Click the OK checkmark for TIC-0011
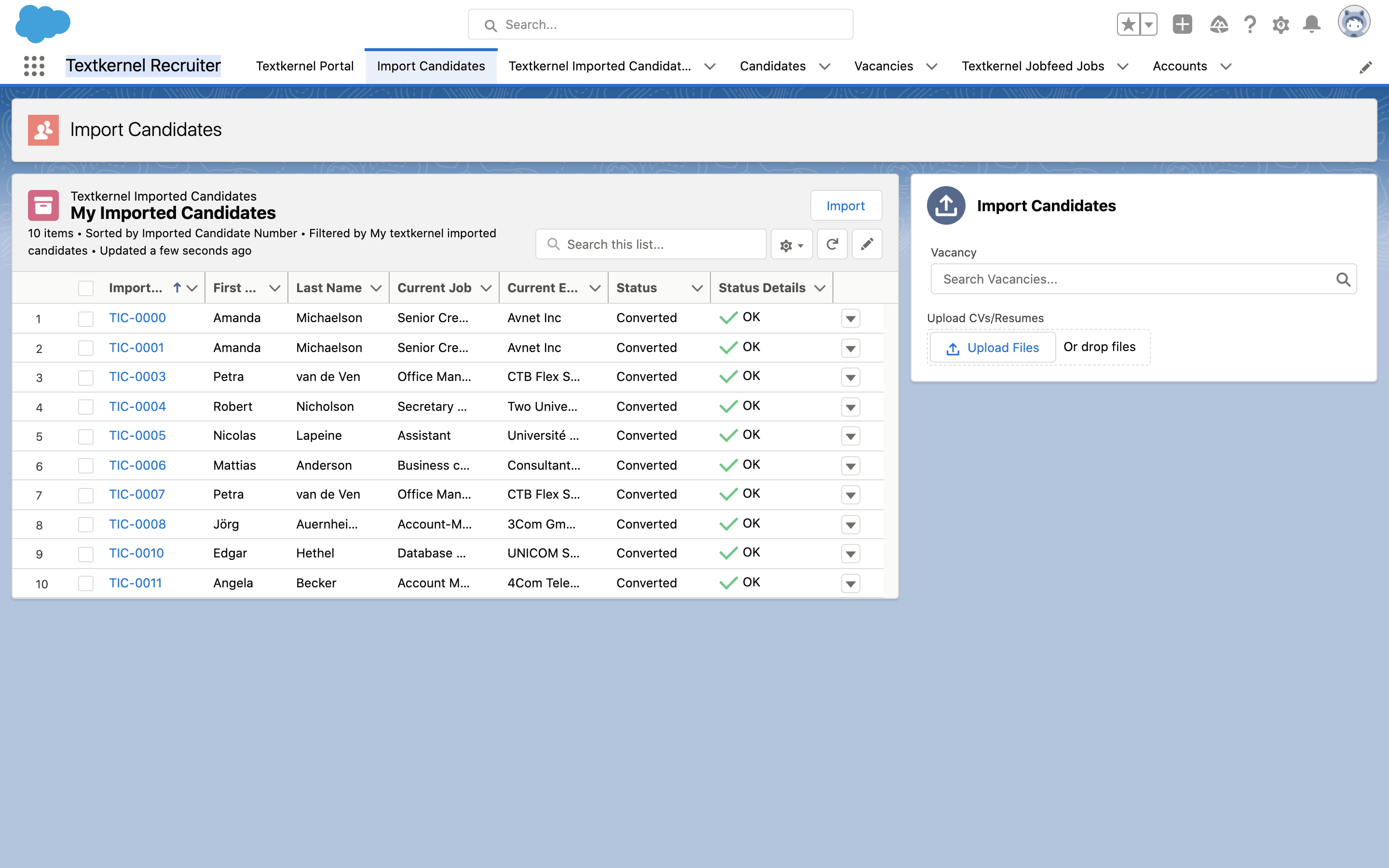 [x=728, y=583]
